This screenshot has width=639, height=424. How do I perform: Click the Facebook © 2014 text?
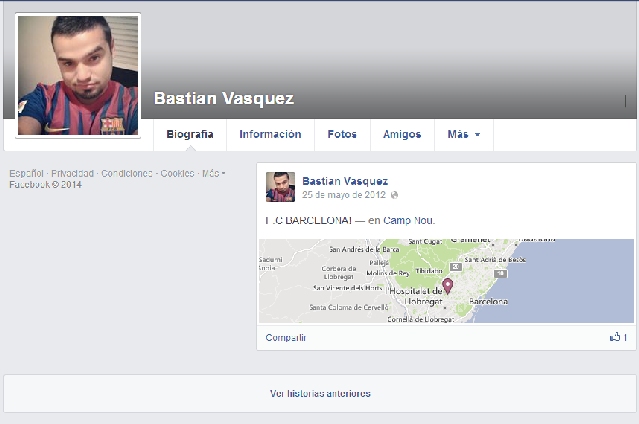45,185
